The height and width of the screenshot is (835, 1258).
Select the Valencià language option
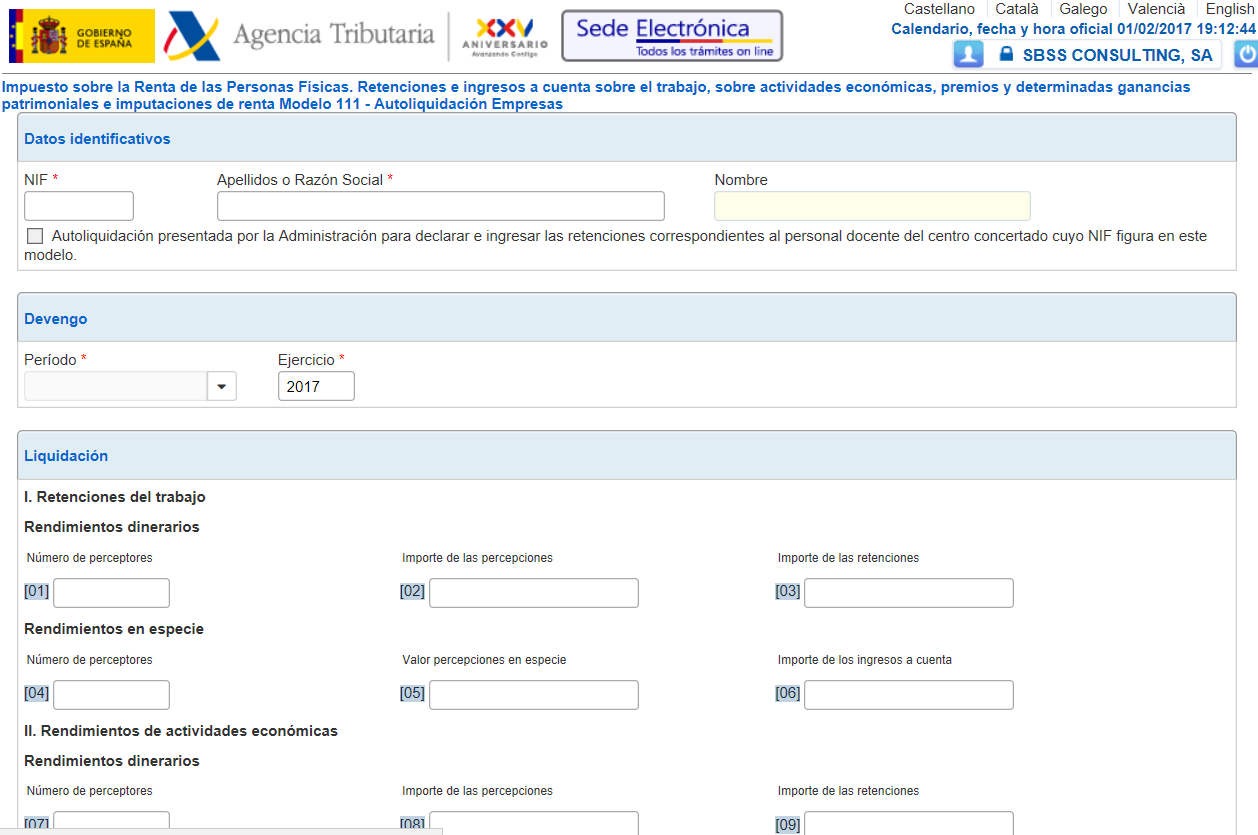(1156, 9)
